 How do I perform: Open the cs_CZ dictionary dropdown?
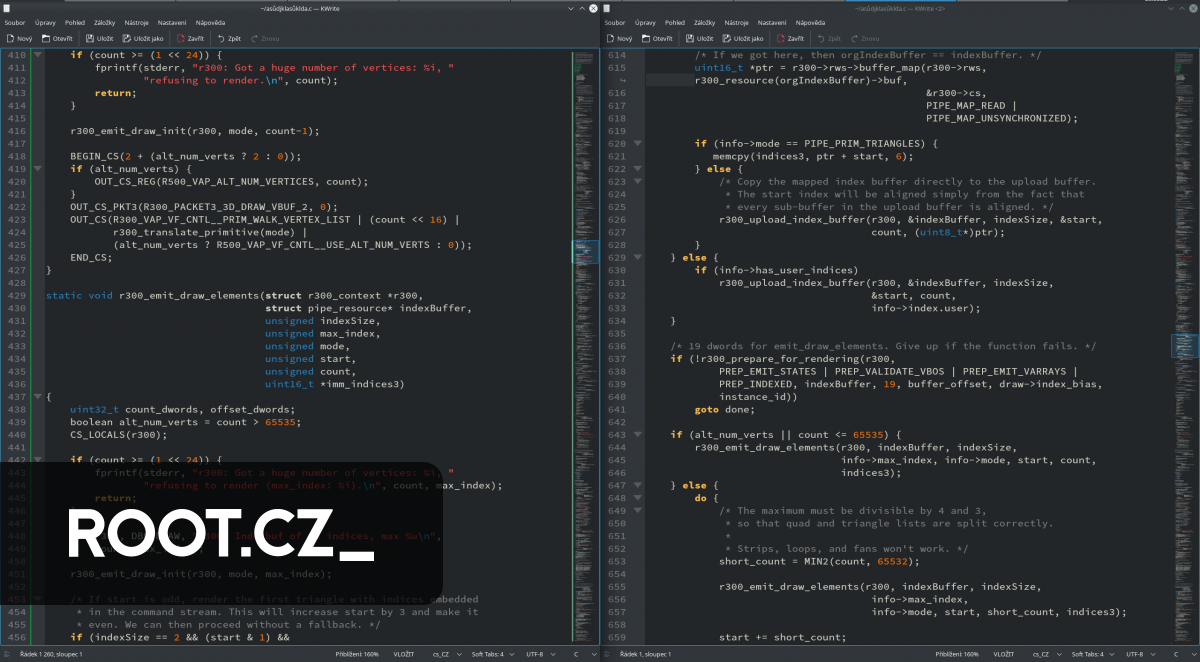point(441,654)
